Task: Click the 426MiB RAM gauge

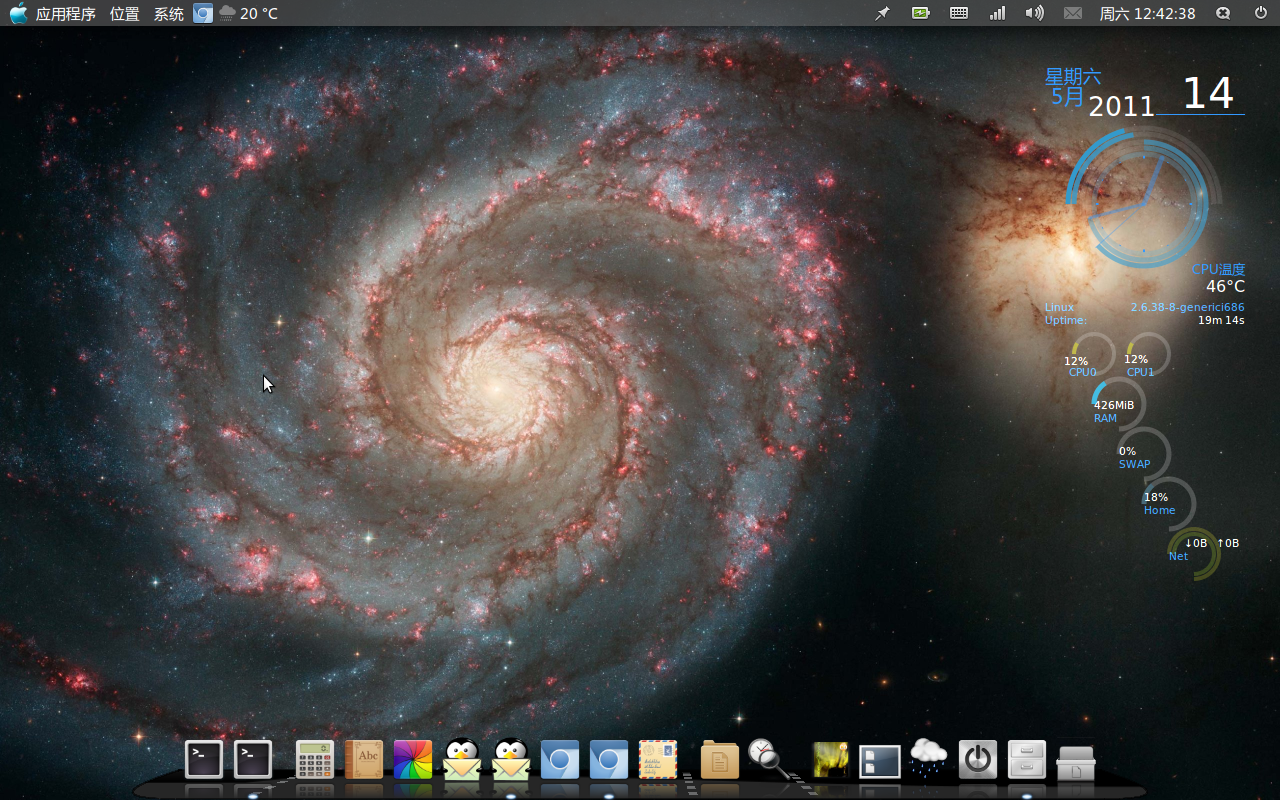Action: pos(1119,403)
